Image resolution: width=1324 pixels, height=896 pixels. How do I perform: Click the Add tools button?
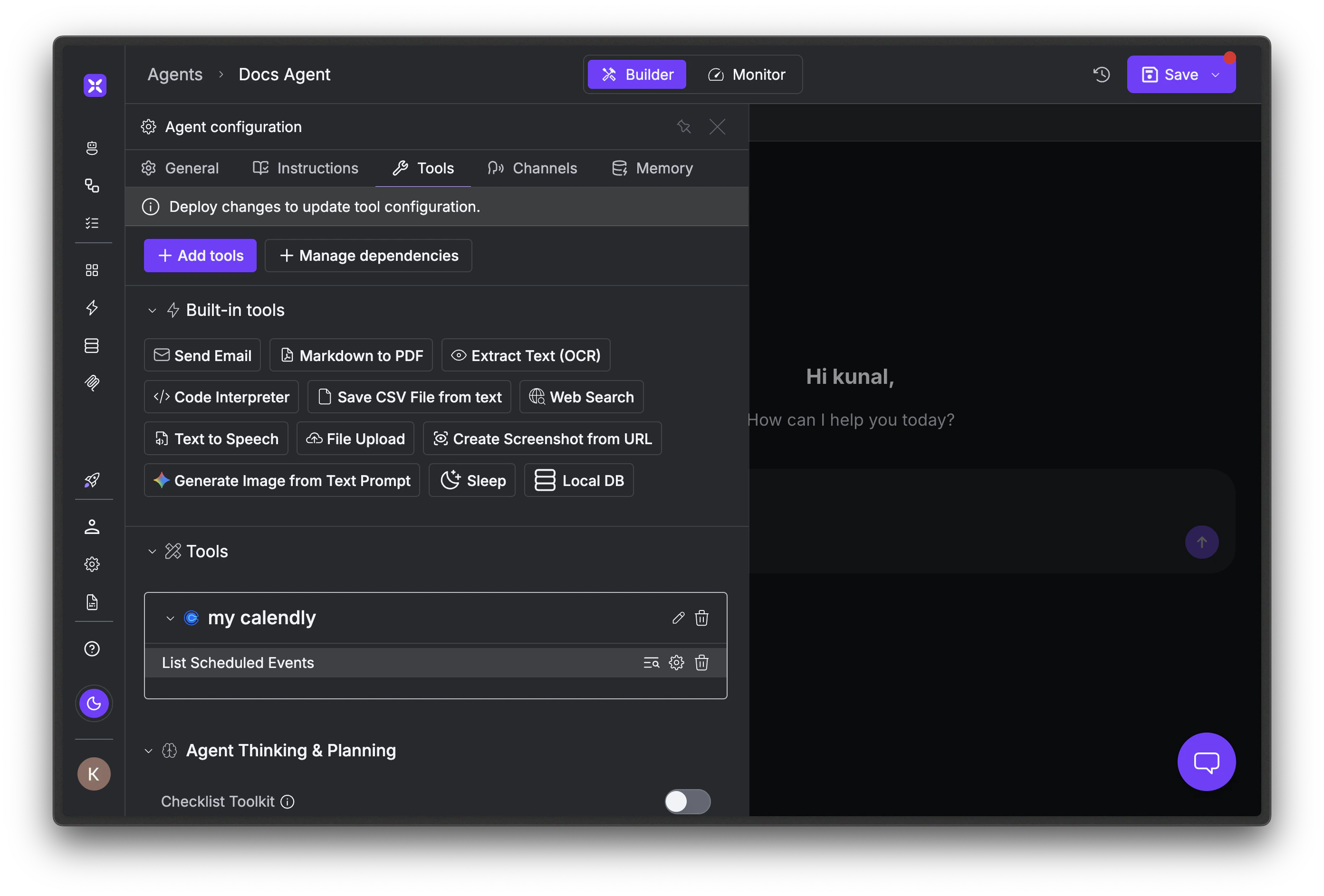pyautogui.click(x=200, y=256)
